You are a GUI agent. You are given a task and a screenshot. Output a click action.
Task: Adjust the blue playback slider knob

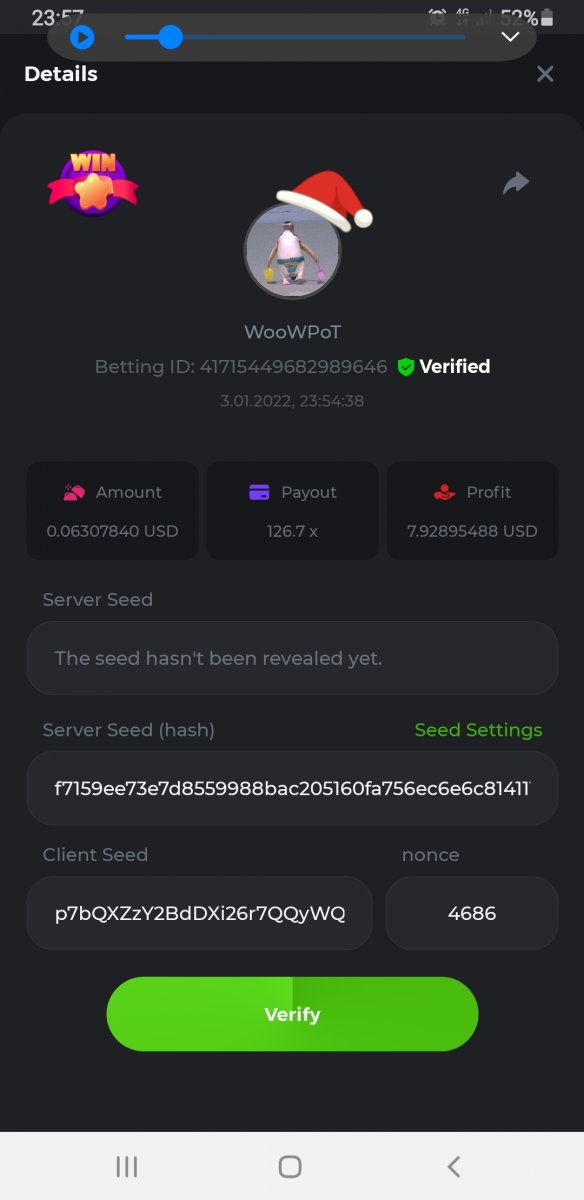(x=171, y=37)
